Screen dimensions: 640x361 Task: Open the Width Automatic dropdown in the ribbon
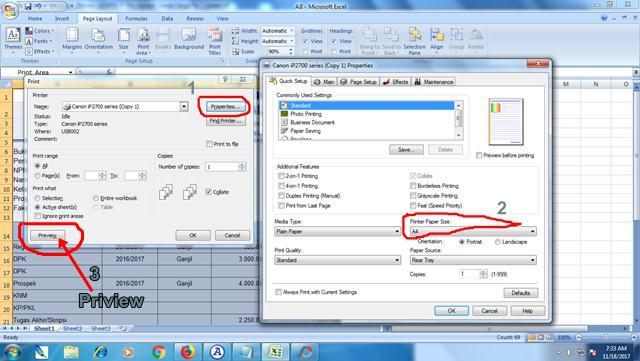click(x=292, y=31)
